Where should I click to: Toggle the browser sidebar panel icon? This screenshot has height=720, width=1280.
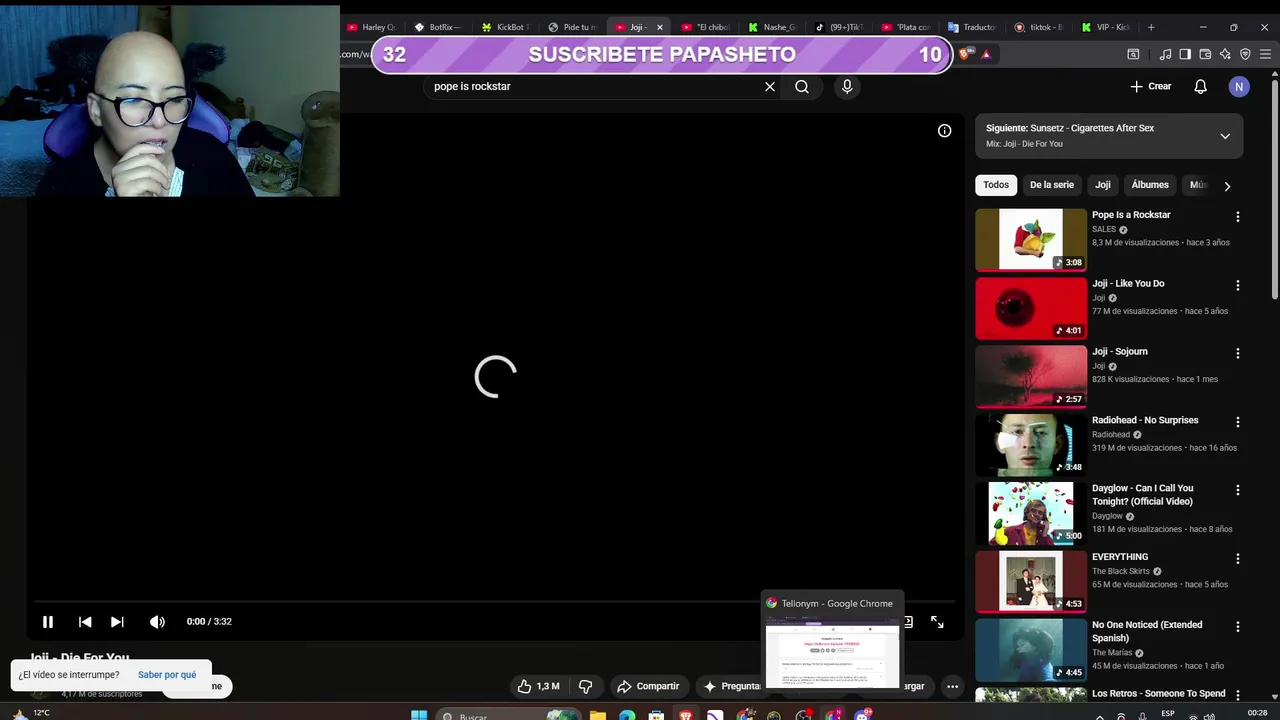[x=1185, y=55]
